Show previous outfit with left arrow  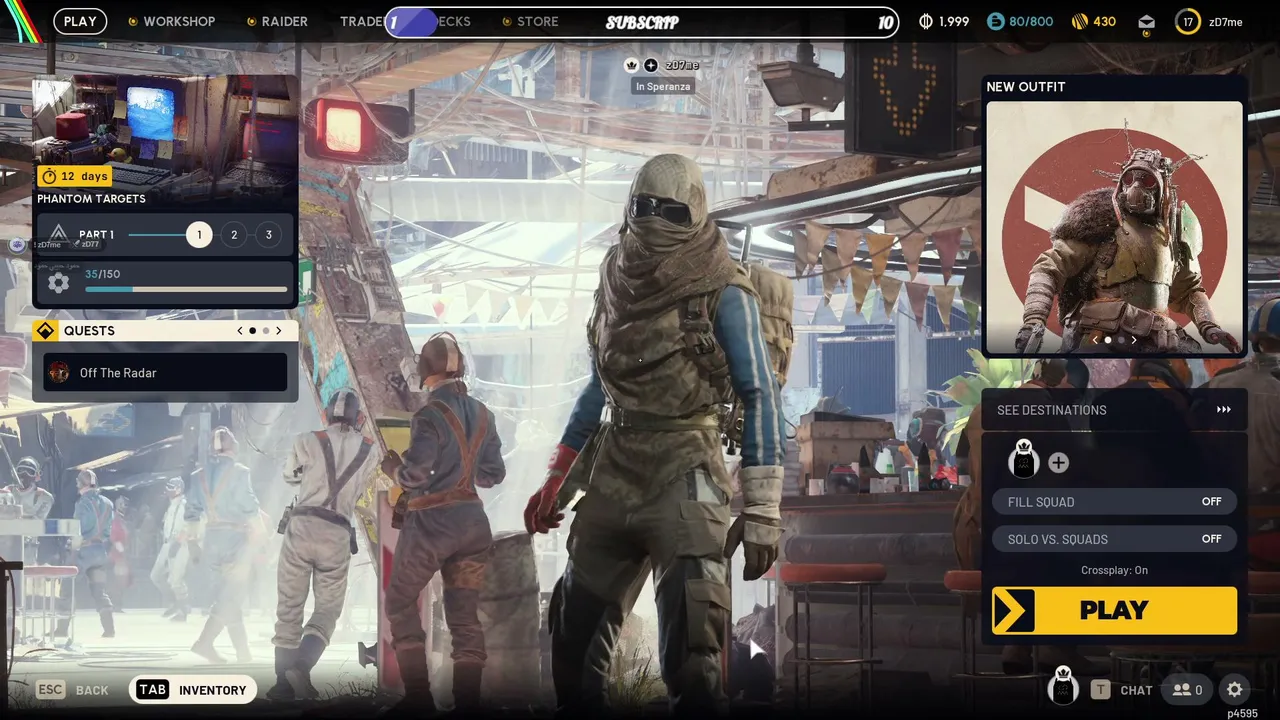coord(1095,340)
